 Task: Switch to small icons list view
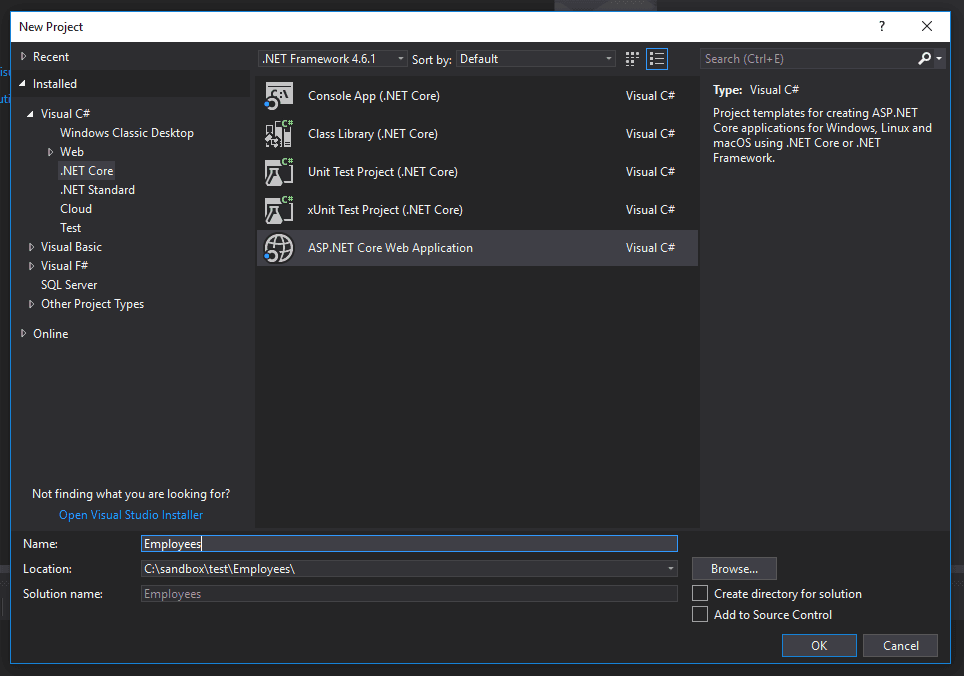(657, 59)
